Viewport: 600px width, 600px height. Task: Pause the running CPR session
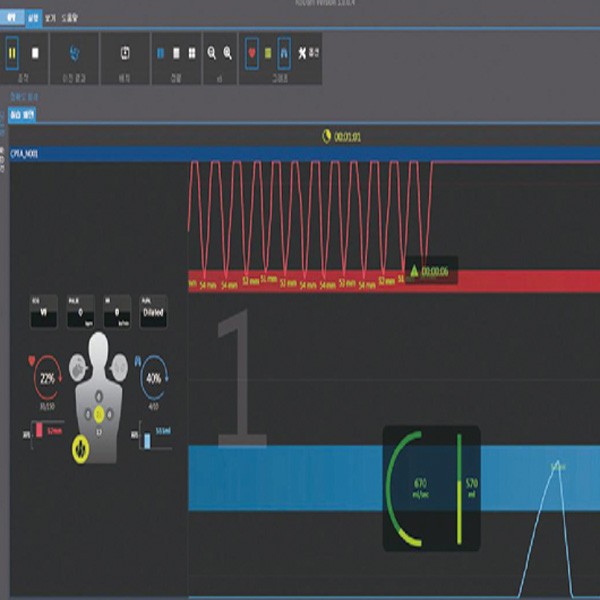pyautogui.click(x=14, y=51)
